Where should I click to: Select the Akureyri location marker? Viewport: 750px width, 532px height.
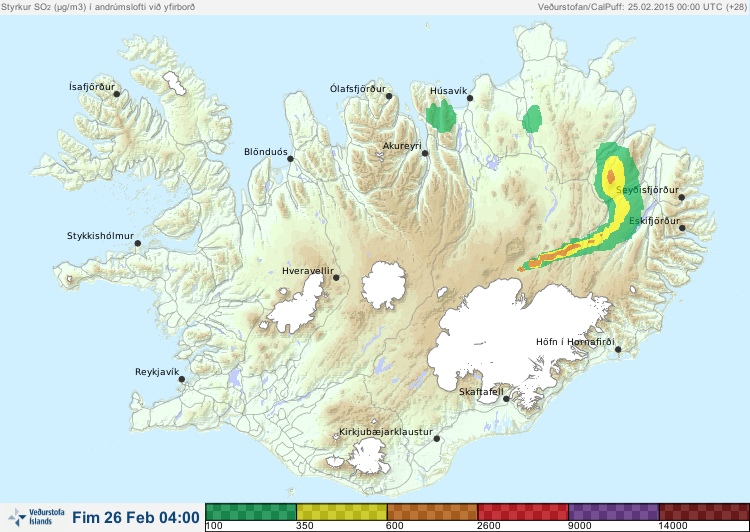click(425, 153)
